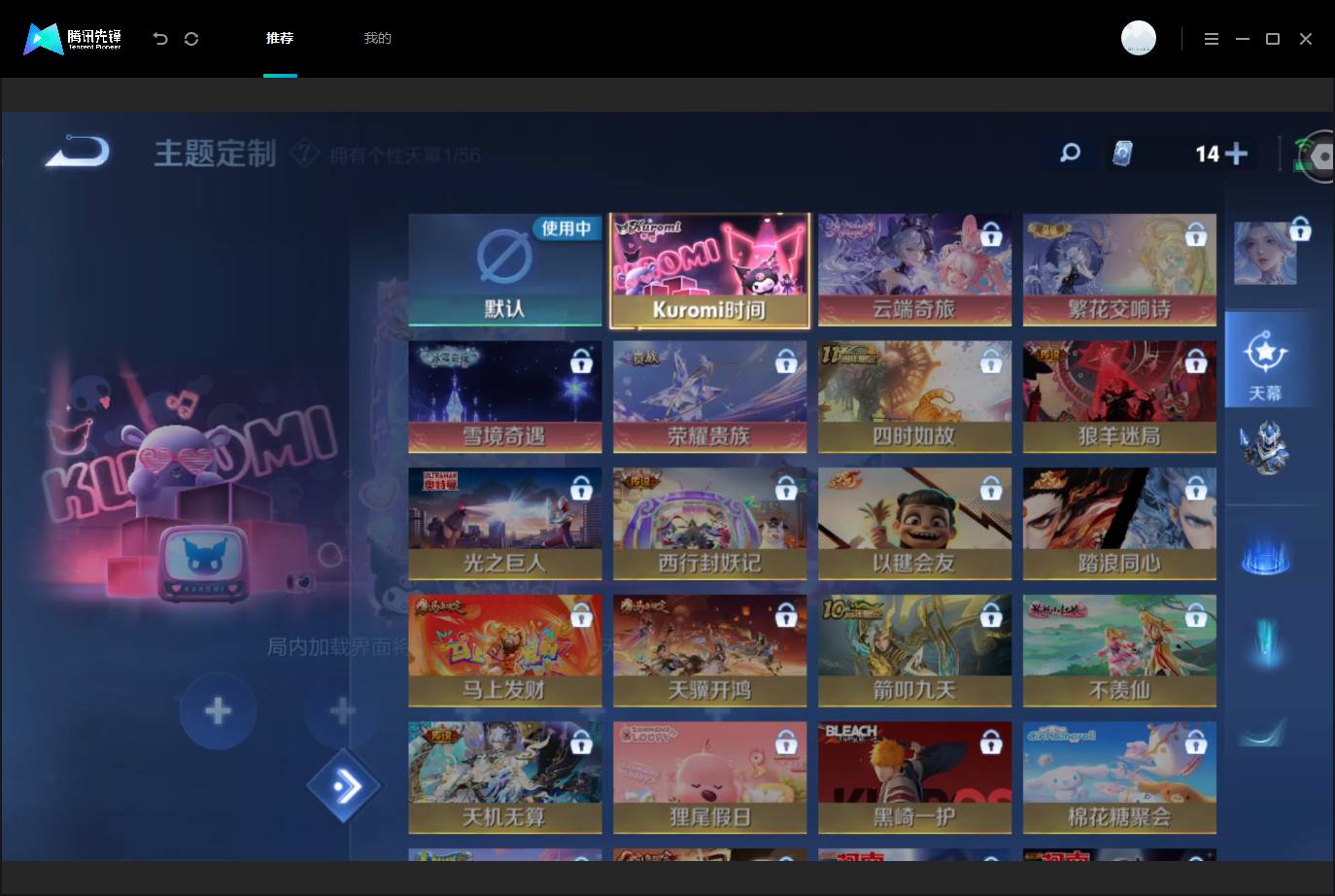Screen dimensions: 1335x896
Task: Open the hamburger menu in the title bar
Action: tap(1211, 39)
